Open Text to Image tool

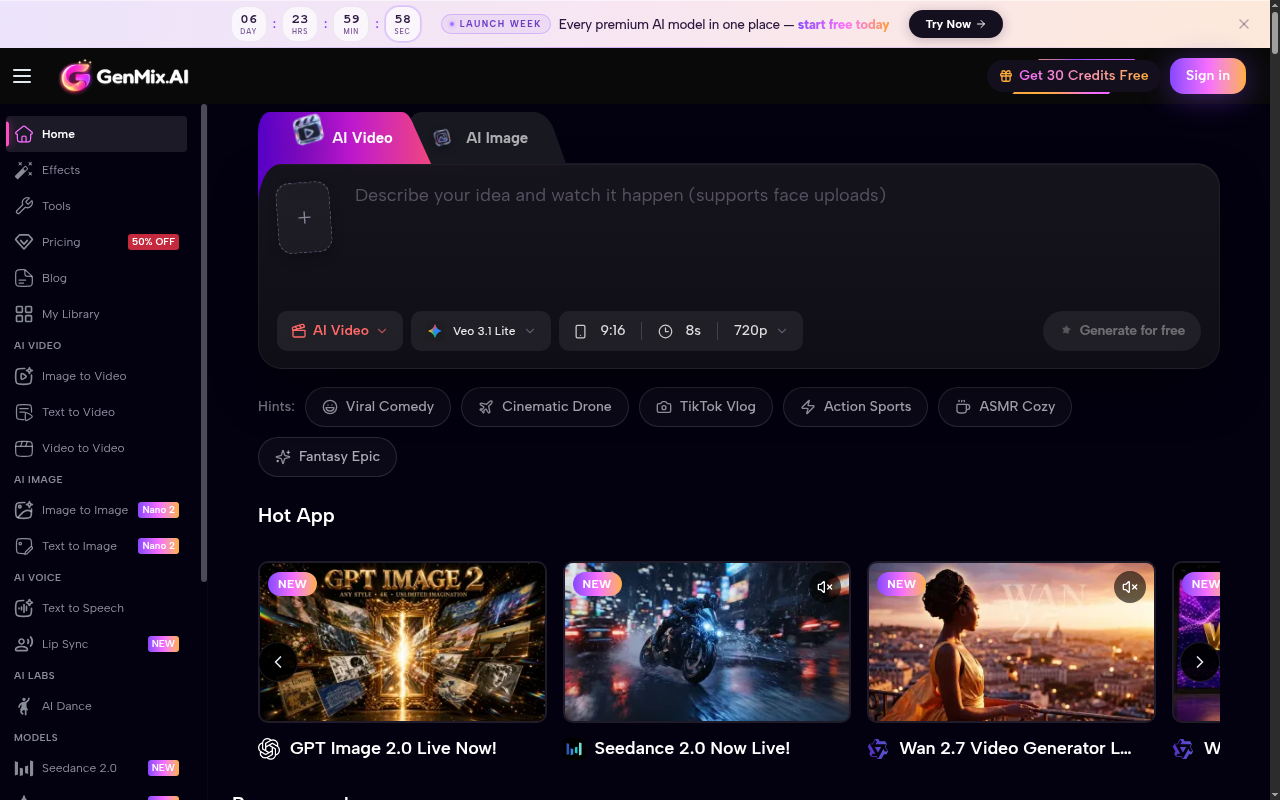tap(96, 546)
